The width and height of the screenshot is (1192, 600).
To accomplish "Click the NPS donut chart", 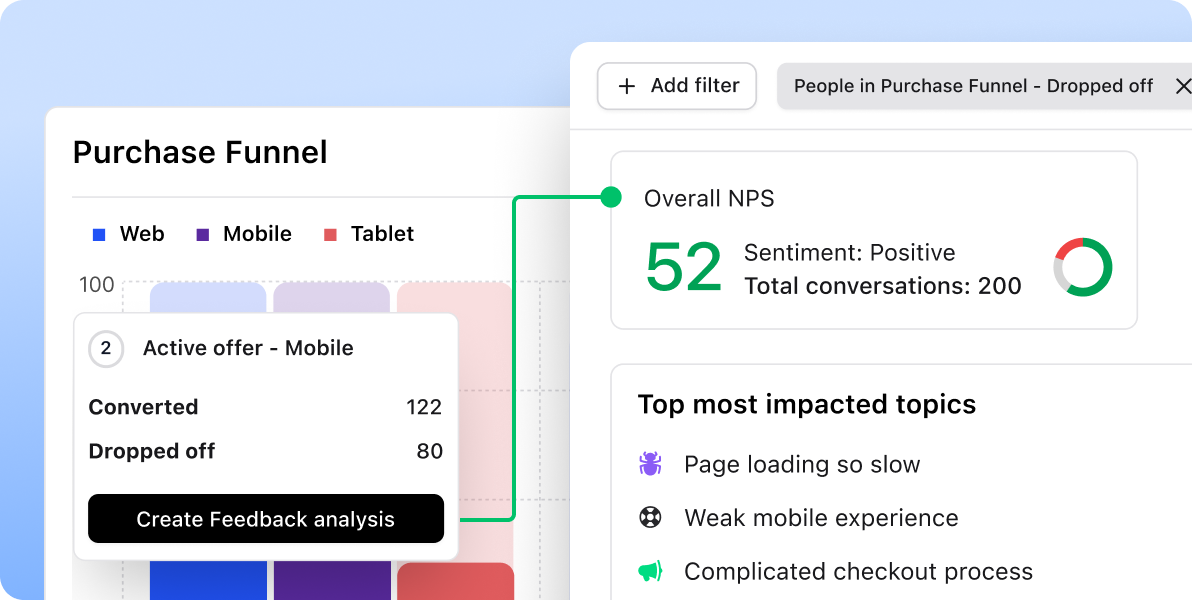I will click(1083, 267).
